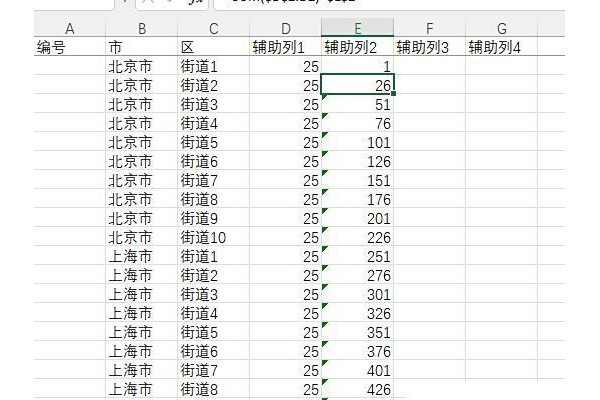The width and height of the screenshot is (600, 400).
Task: Select the highlighted column E header
Action: click(x=357, y=28)
